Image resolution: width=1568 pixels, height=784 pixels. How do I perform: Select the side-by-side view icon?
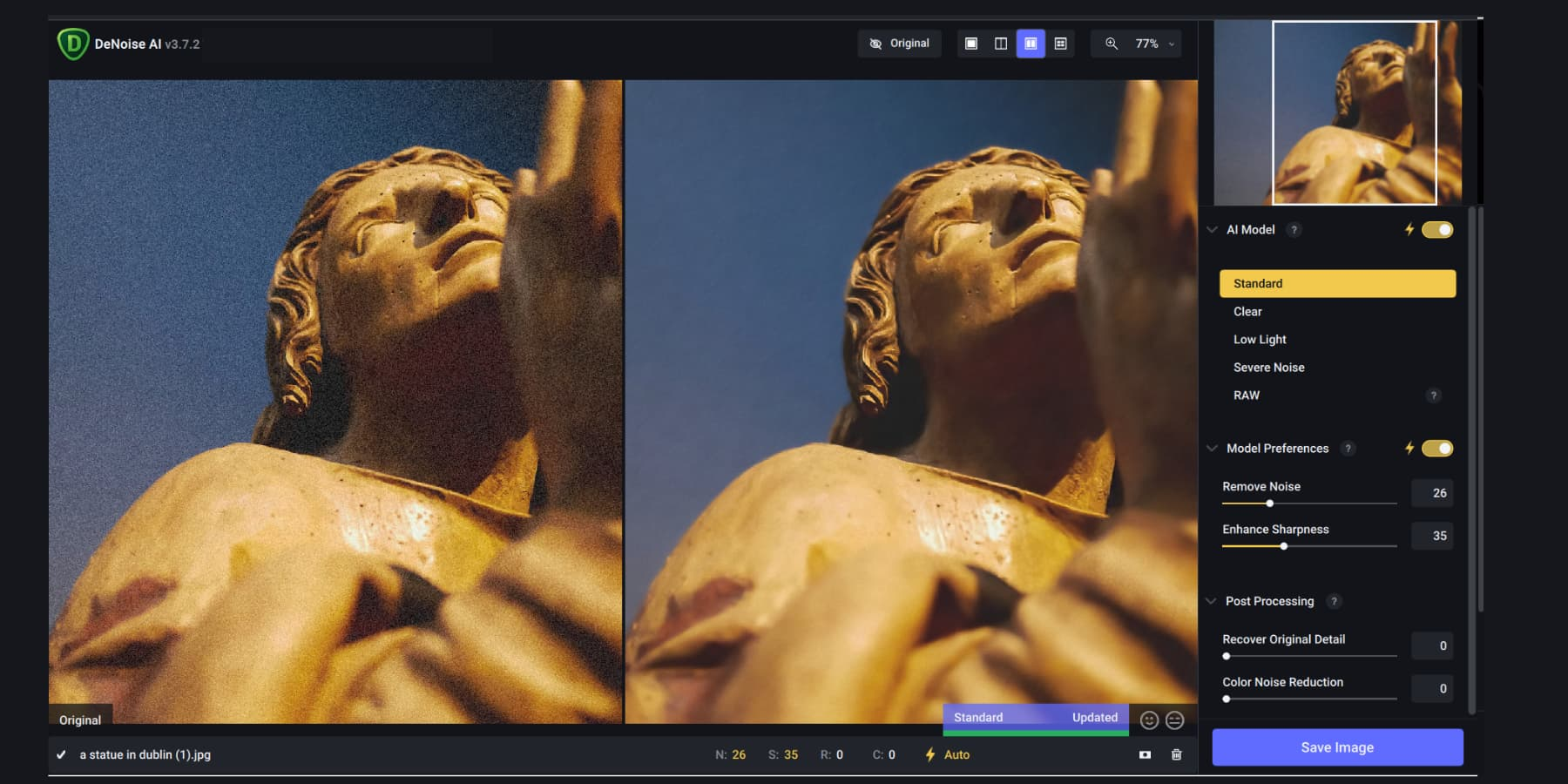point(1031,43)
